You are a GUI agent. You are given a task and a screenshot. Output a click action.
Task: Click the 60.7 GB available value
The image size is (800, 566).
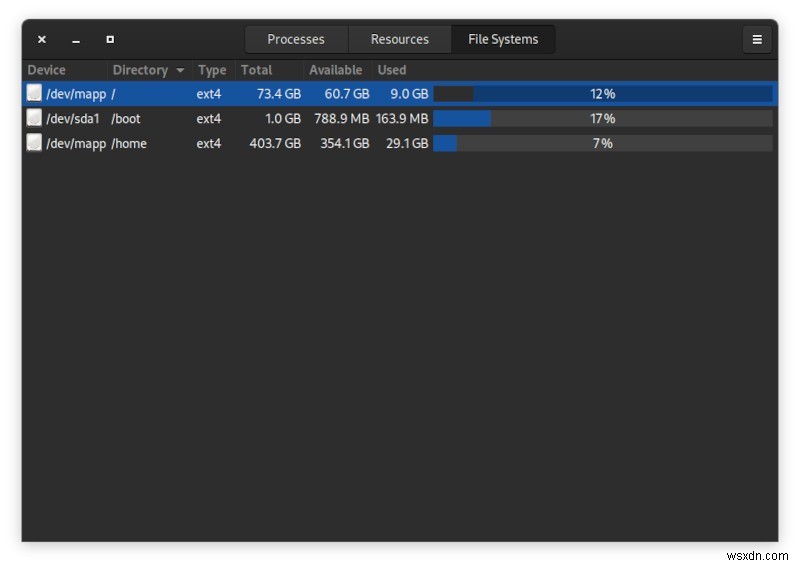pyautogui.click(x=347, y=94)
